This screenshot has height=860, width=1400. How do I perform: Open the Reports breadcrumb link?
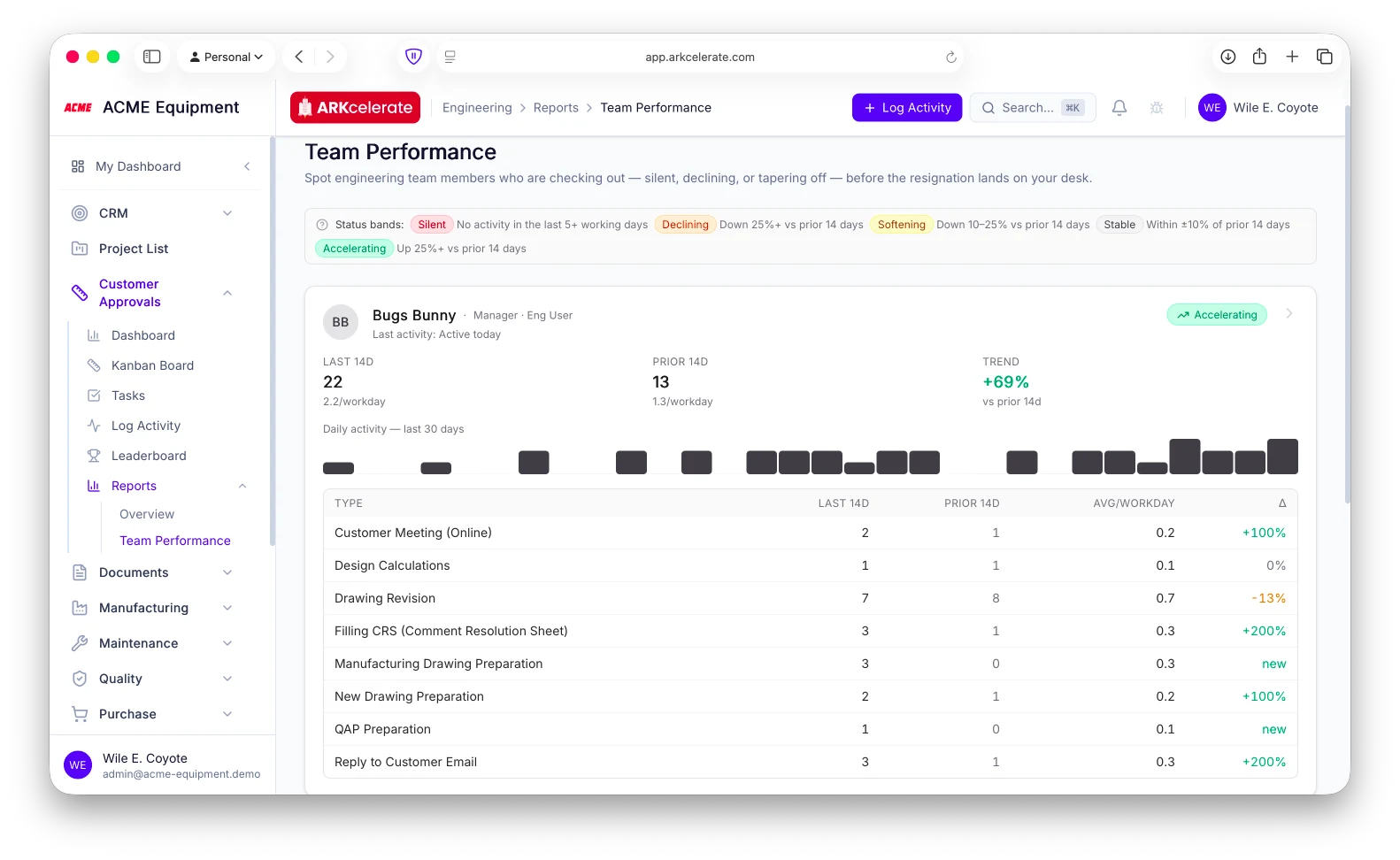556,108
